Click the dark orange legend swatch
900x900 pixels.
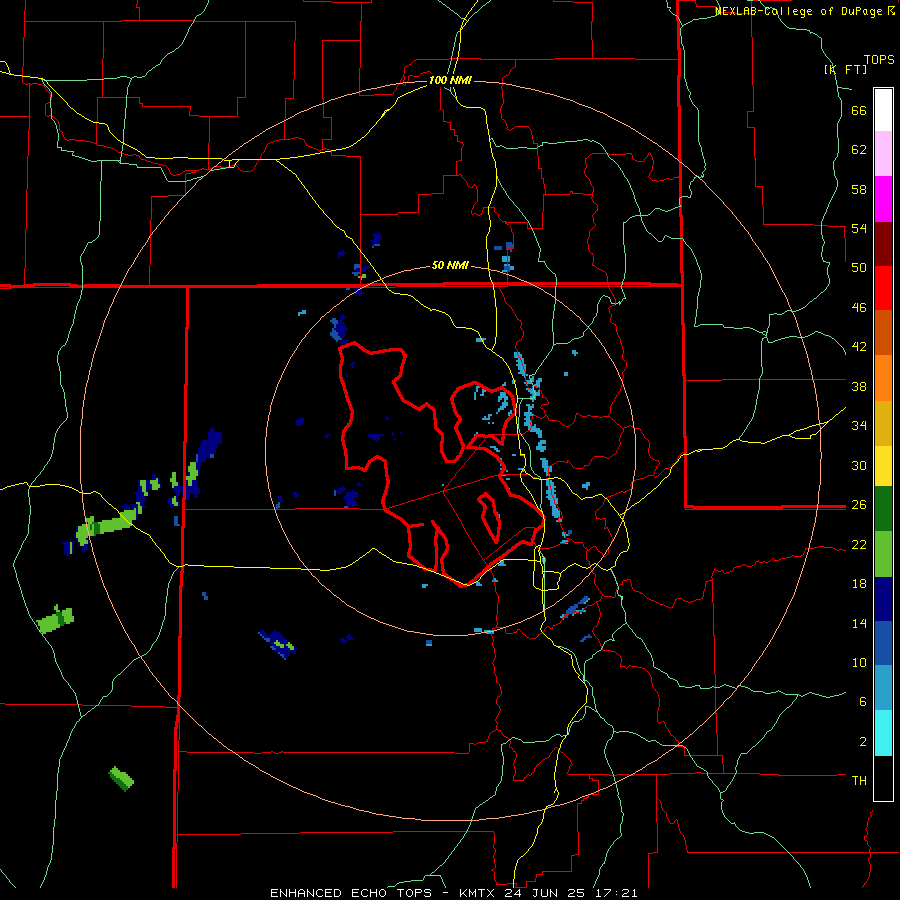(x=883, y=333)
